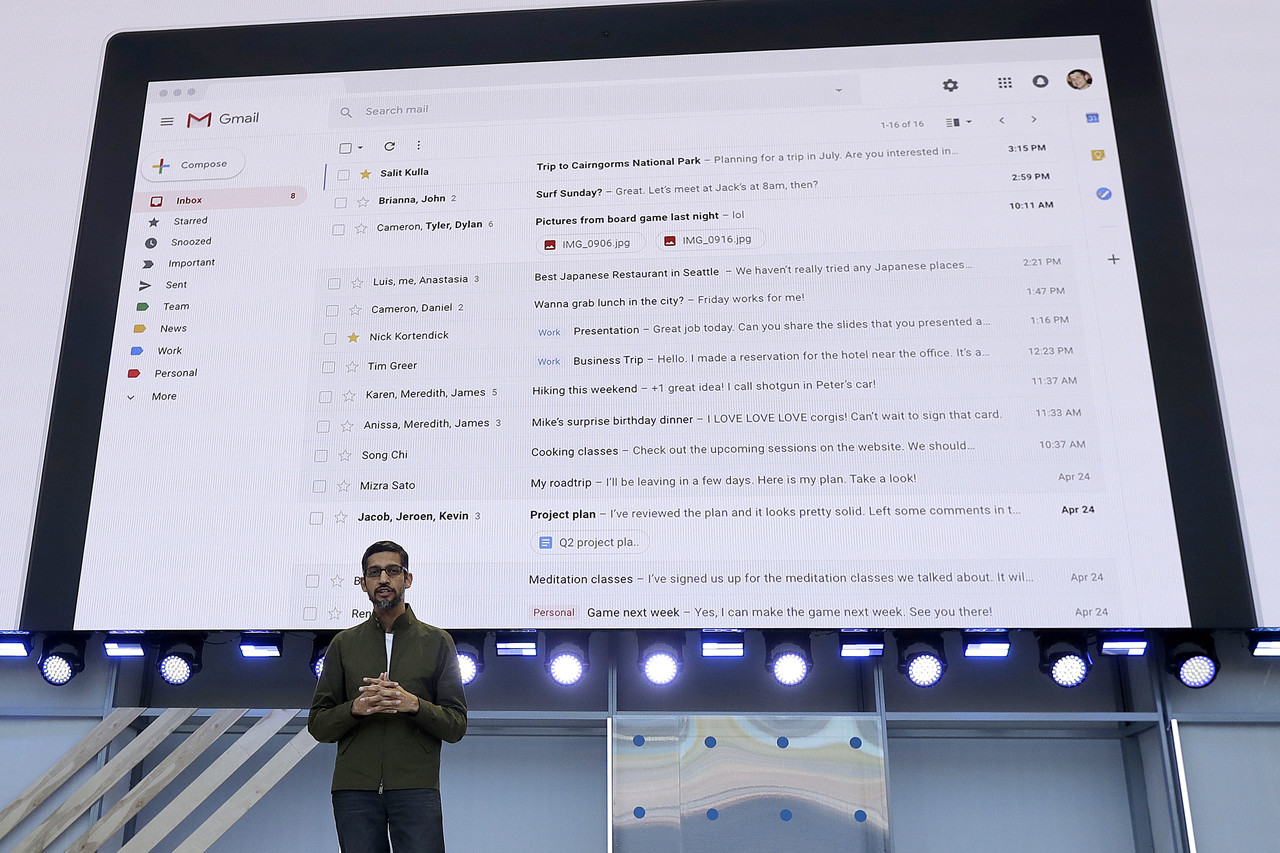1280x853 pixels.
Task: Star the Tim Greer email
Action: pyautogui.click(x=351, y=366)
